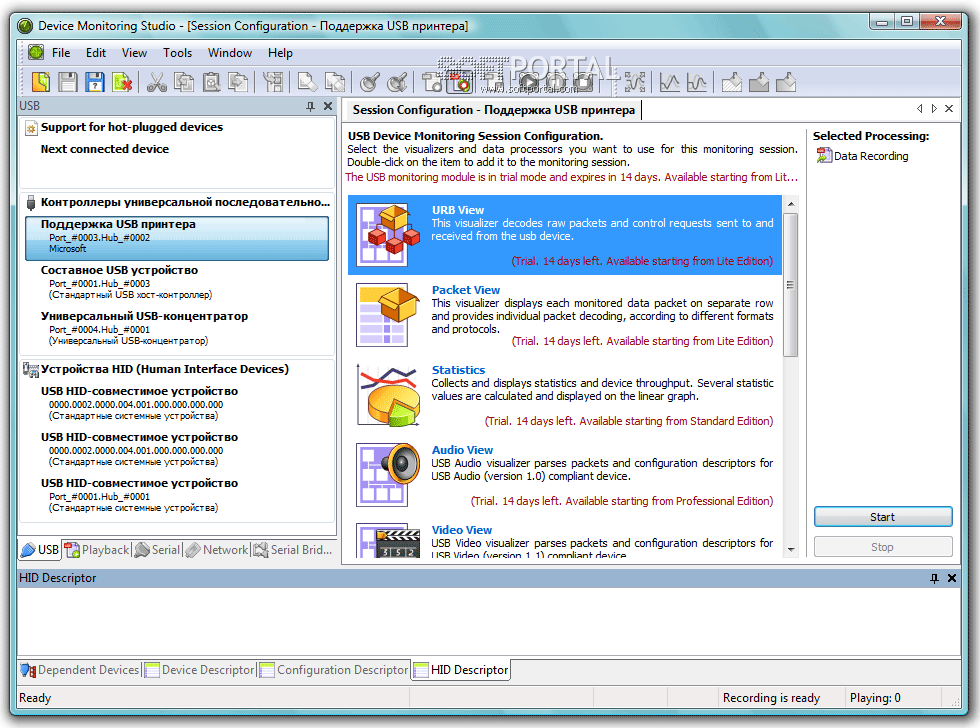Image resolution: width=980 pixels, height=728 pixels.
Task: Click the delete session icon with red X
Action: pyautogui.click(x=122, y=82)
